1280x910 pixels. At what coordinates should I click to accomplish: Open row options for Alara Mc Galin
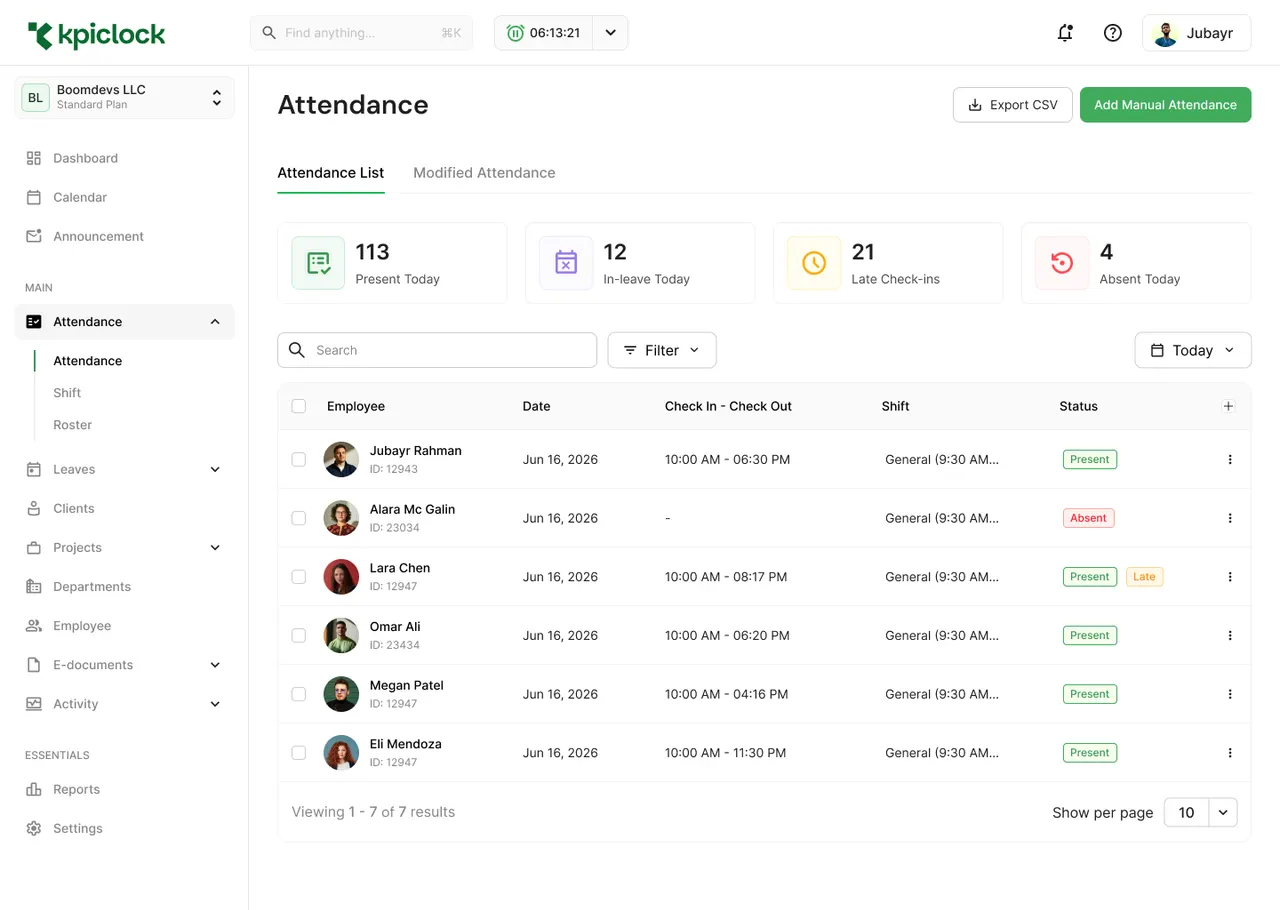pyautogui.click(x=1230, y=518)
